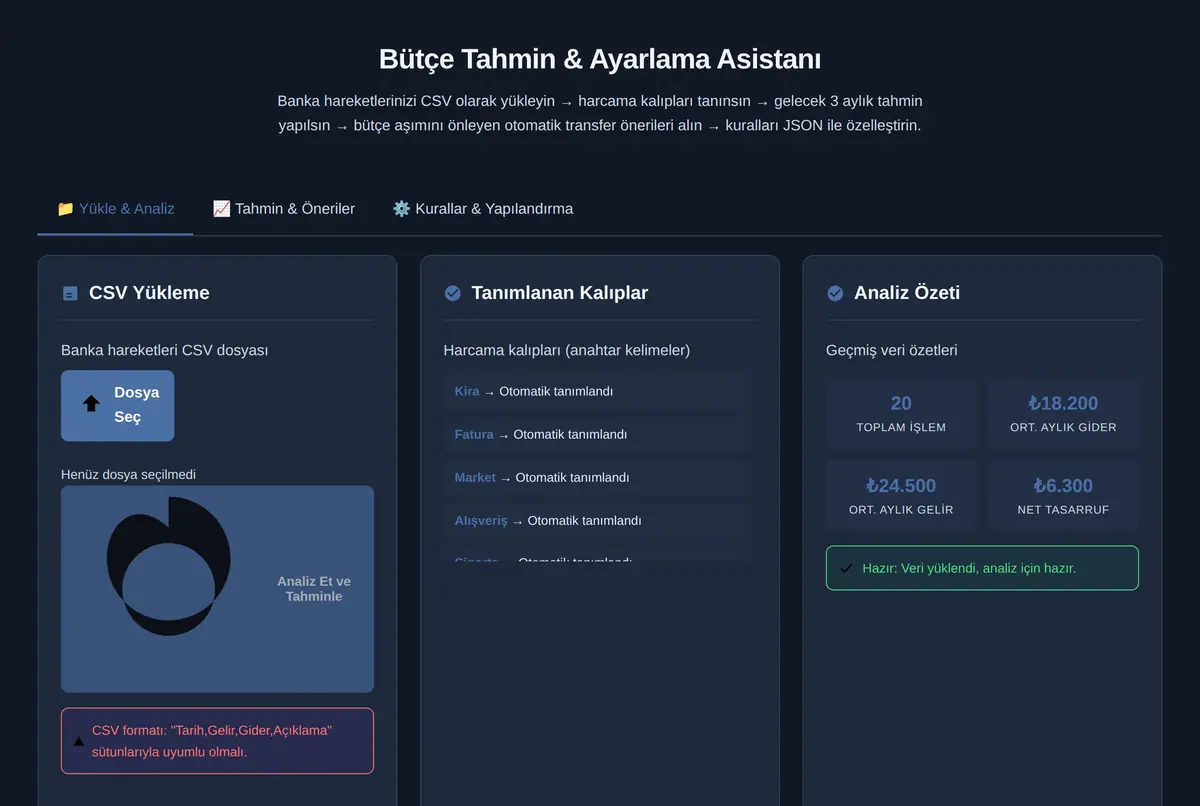
Task: Click the circular graphic in the analyze button
Action: coord(168,566)
